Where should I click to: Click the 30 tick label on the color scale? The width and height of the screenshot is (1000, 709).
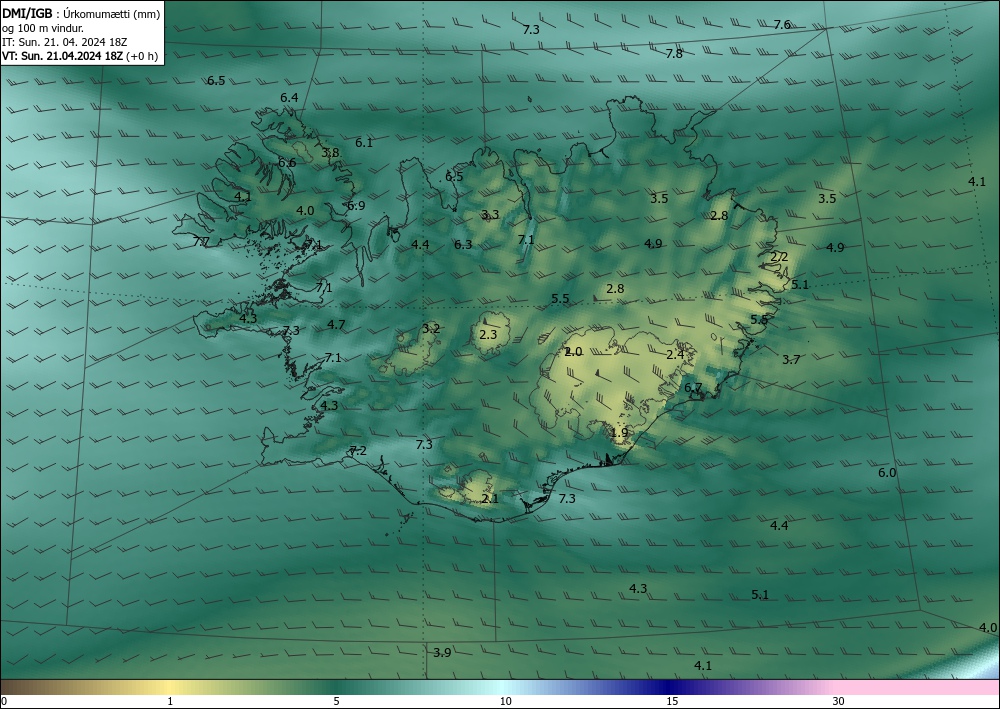[x=839, y=701]
